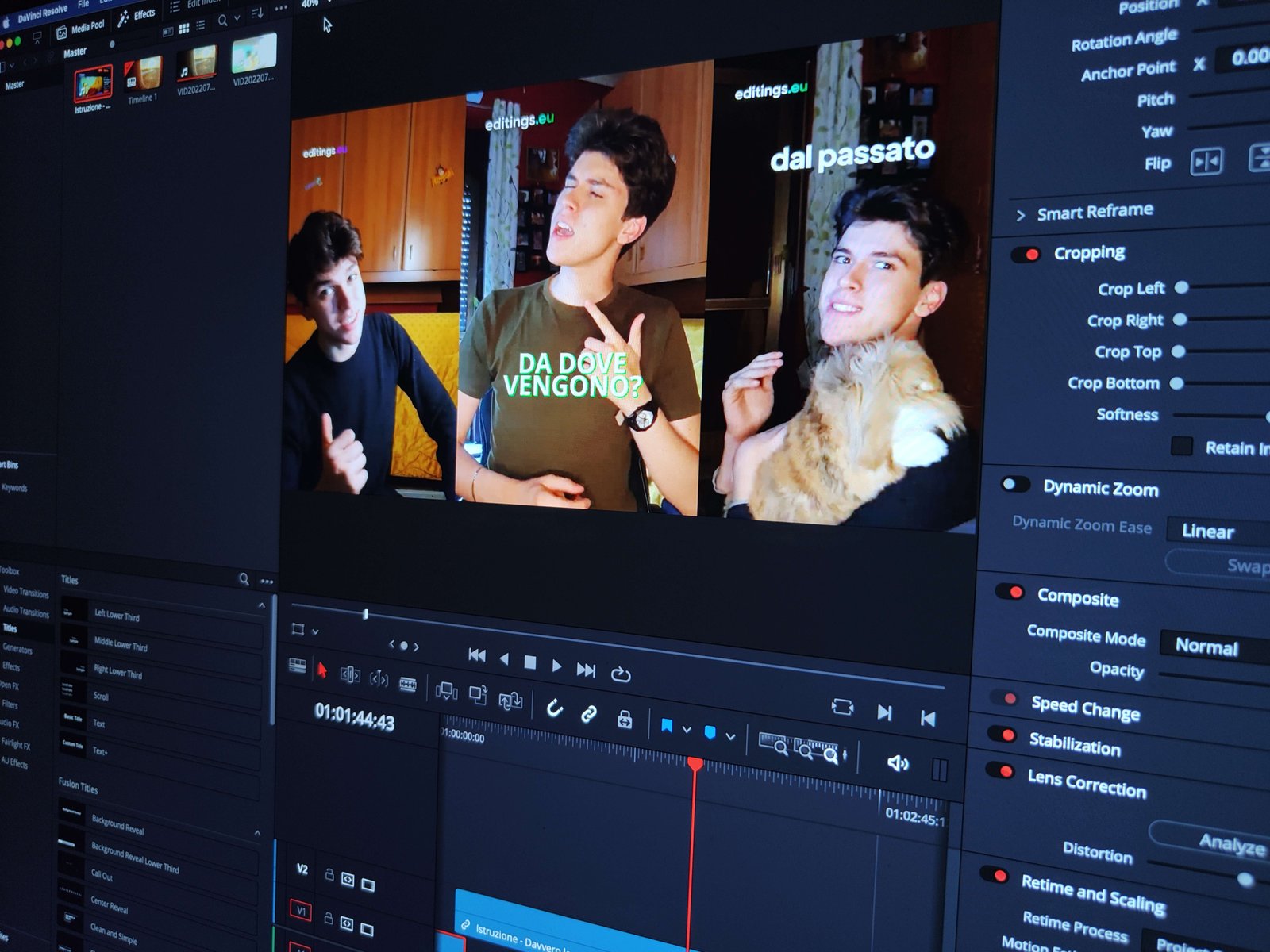
Task: Jump to first frame using the skip-back button
Action: coord(477,654)
